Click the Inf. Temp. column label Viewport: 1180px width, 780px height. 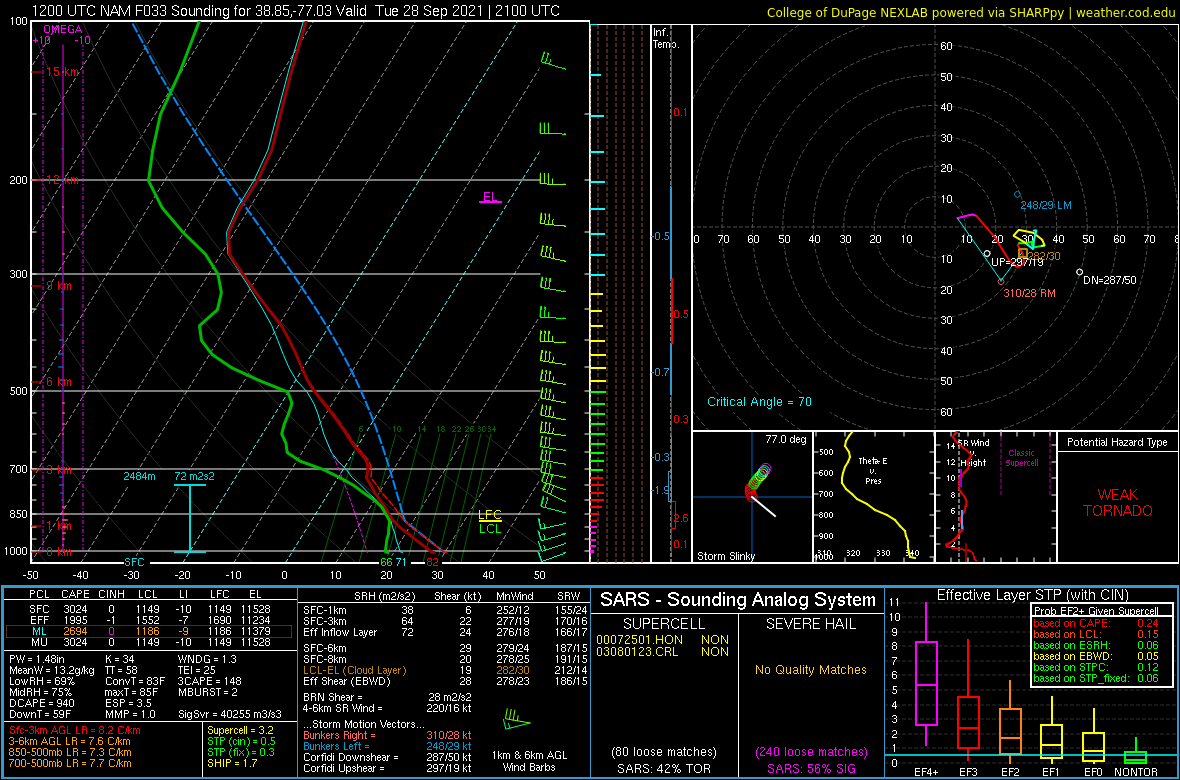tap(667, 38)
